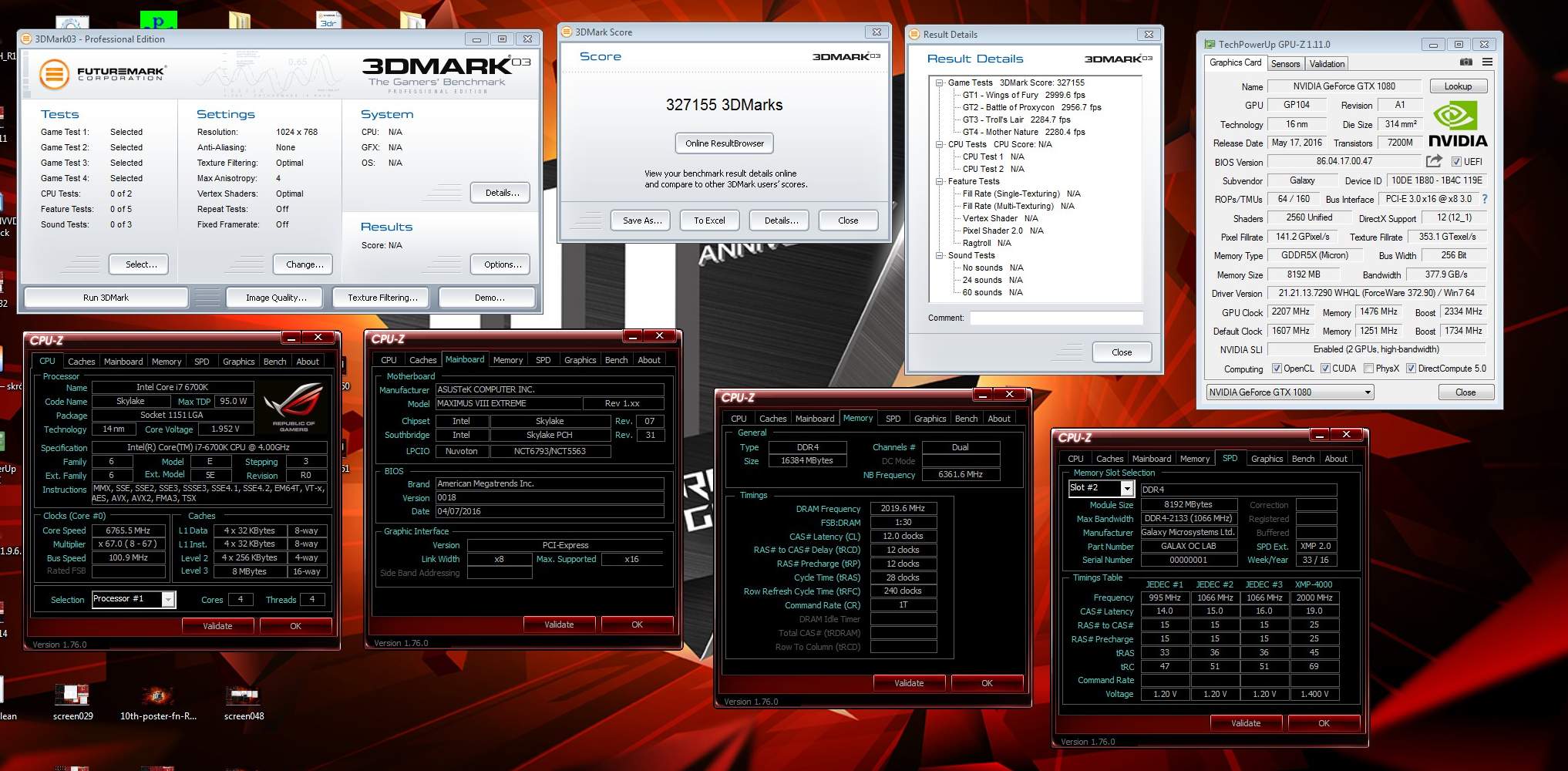This screenshot has width=1568, height=771.
Task: Toggle the DirectCompute 5.0 checkbox
Action: coord(1411,369)
